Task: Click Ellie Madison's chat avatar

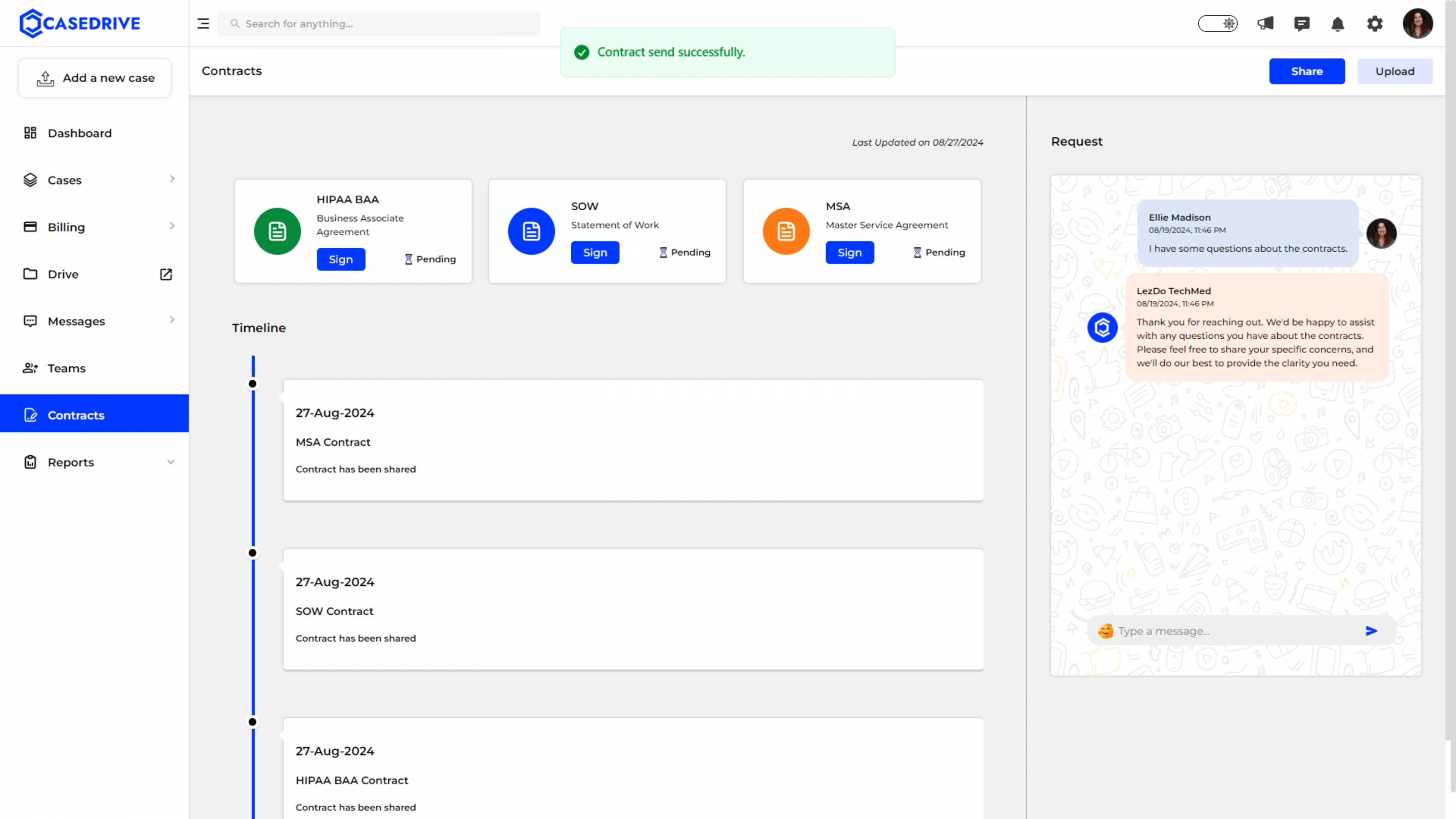Action: click(1381, 234)
